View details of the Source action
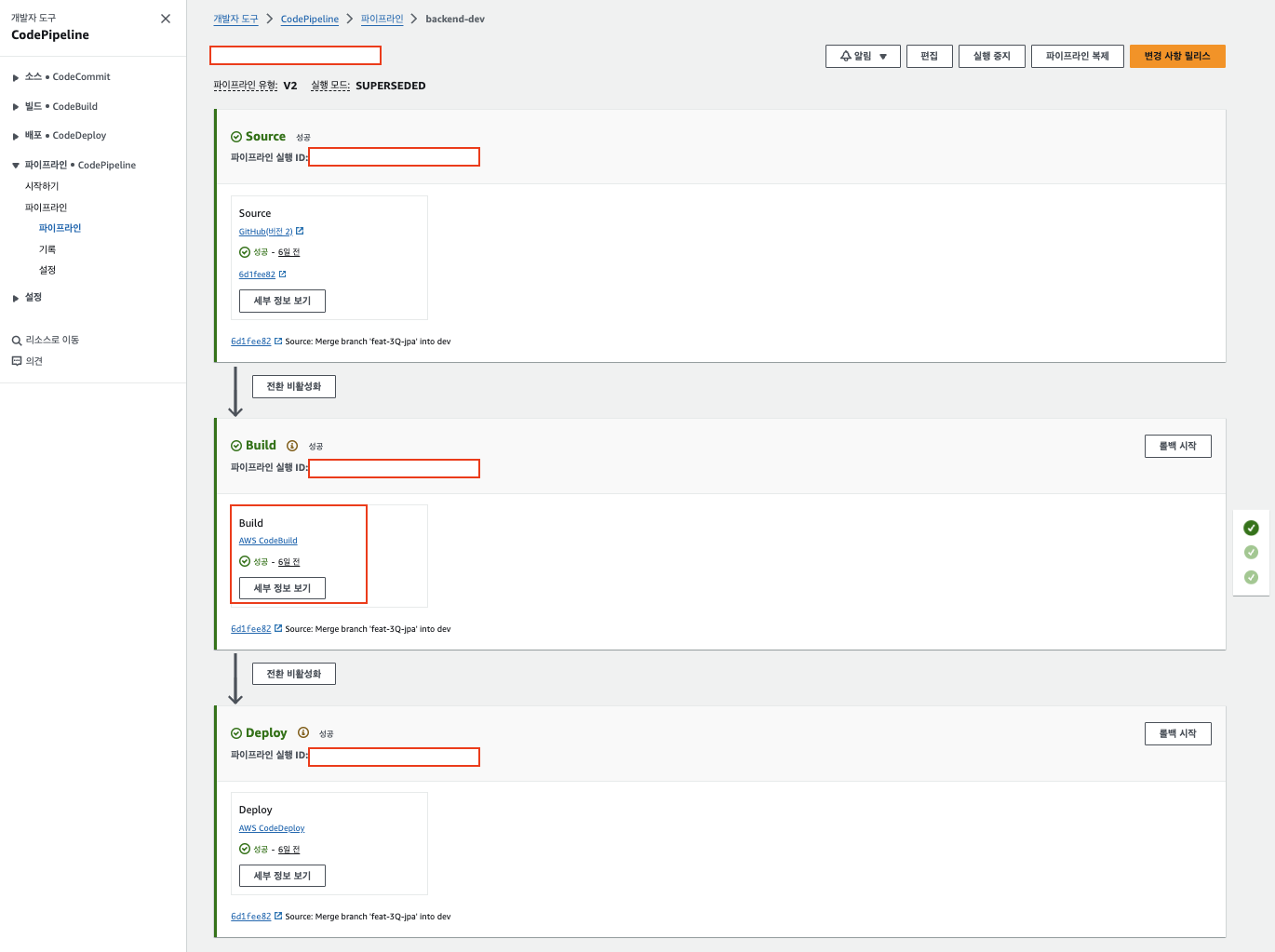Image resolution: width=1275 pixels, height=952 pixels. [x=282, y=301]
